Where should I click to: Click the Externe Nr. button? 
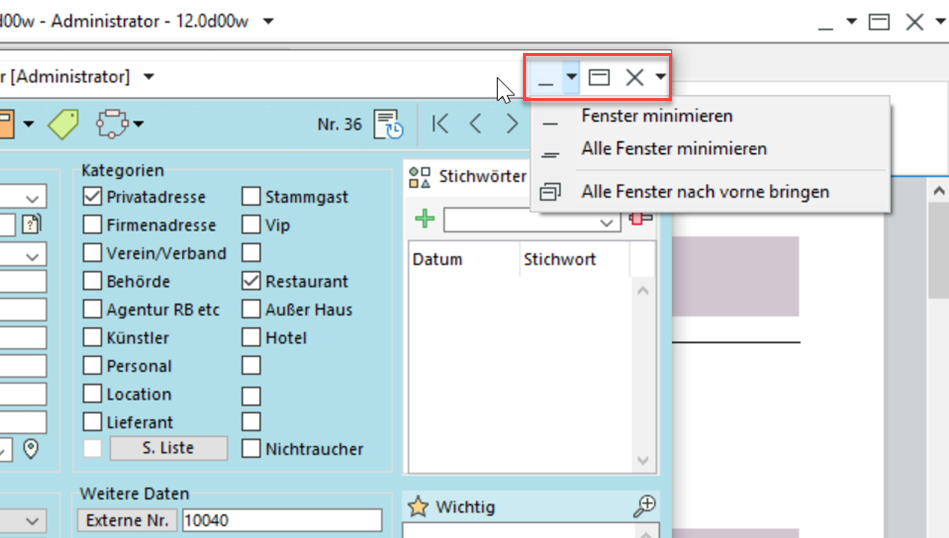point(127,520)
